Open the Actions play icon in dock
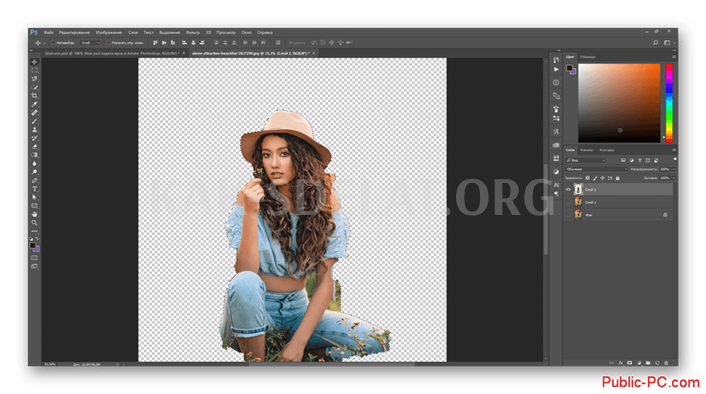The width and height of the screenshot is (706, 394). [x=556, y=69]
